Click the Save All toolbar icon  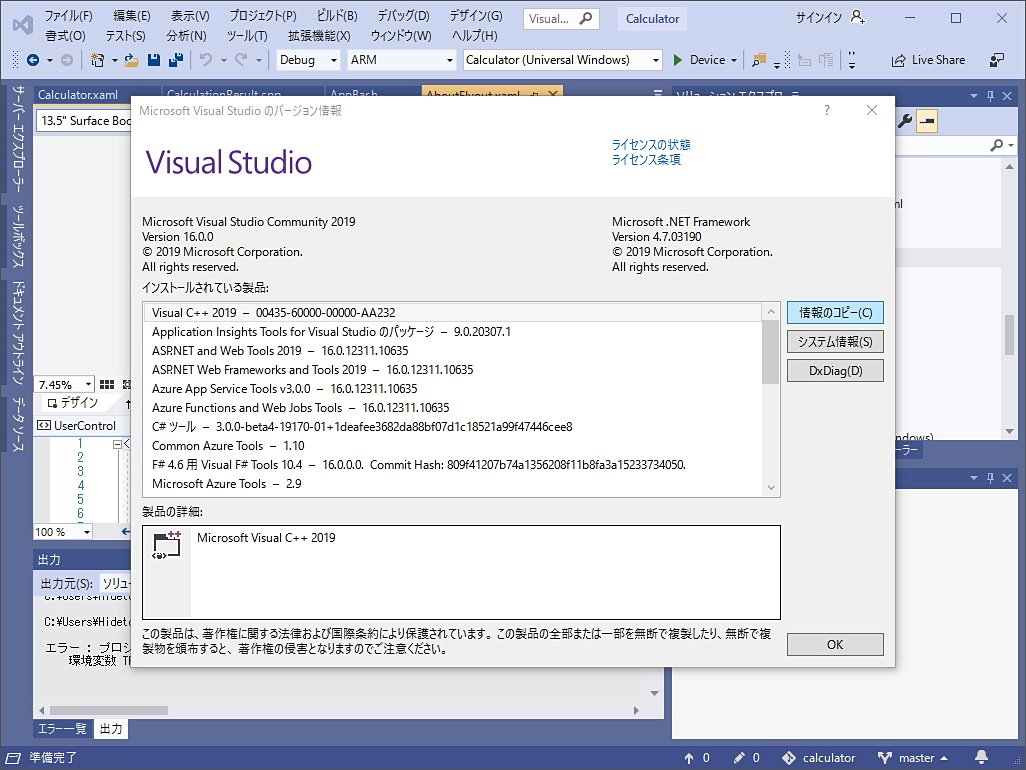coord(174,60)
